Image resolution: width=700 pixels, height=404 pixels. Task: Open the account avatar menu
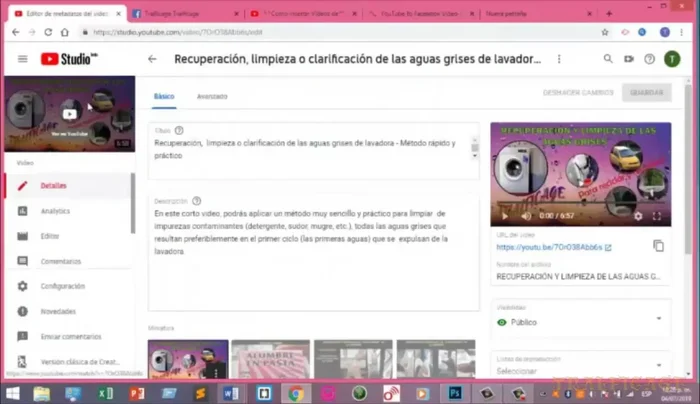(672, 59)
